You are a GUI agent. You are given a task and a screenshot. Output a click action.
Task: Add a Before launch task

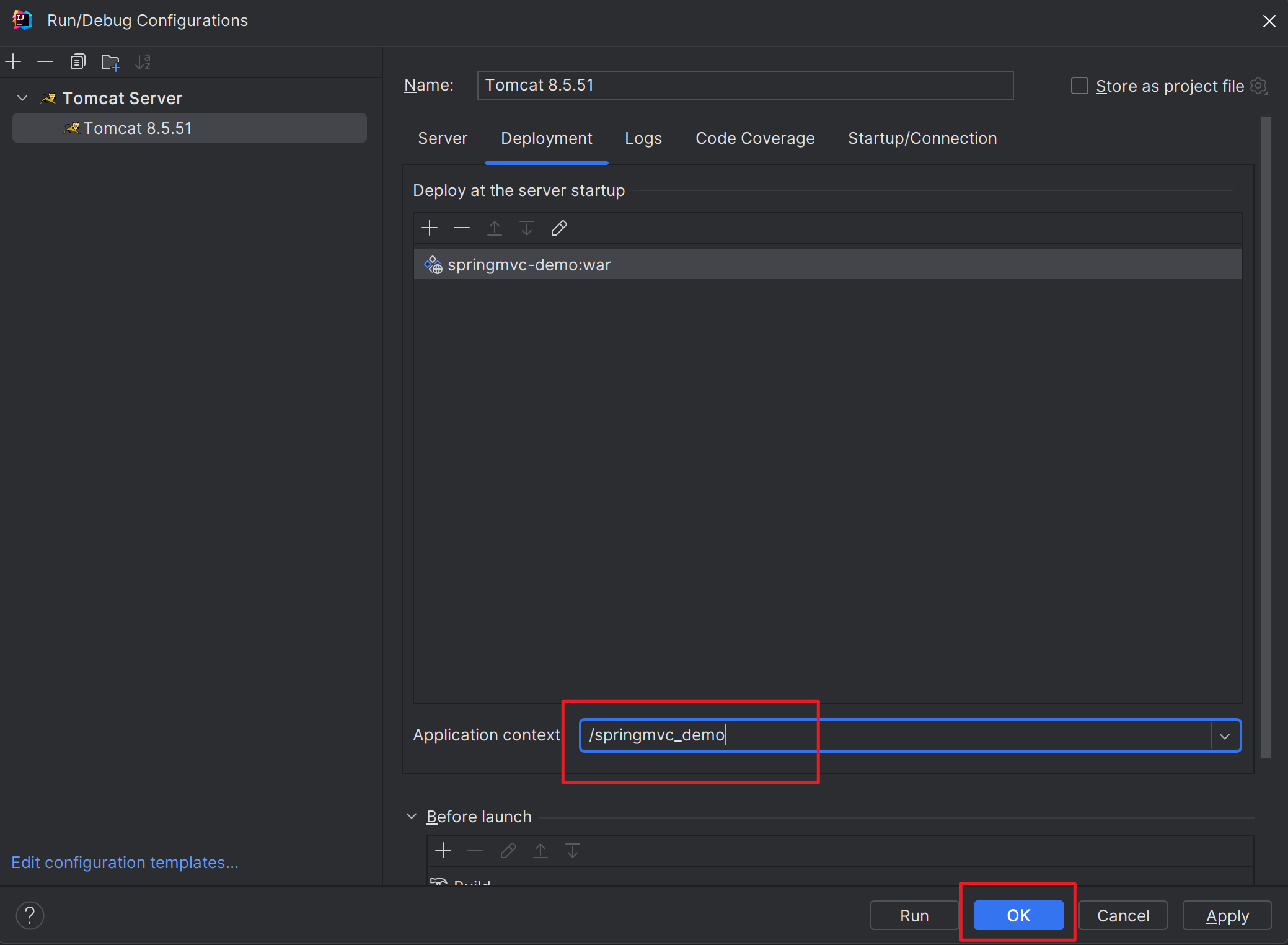point(443,850)
